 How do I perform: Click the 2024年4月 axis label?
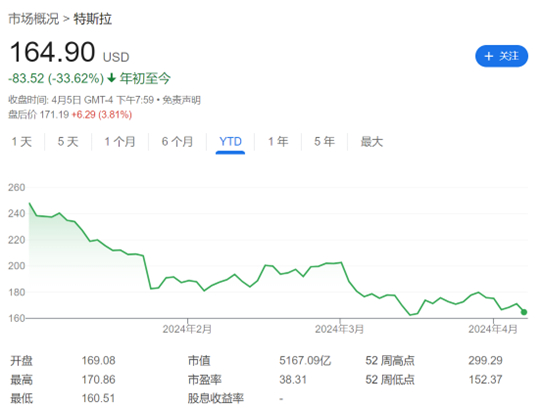493,329
